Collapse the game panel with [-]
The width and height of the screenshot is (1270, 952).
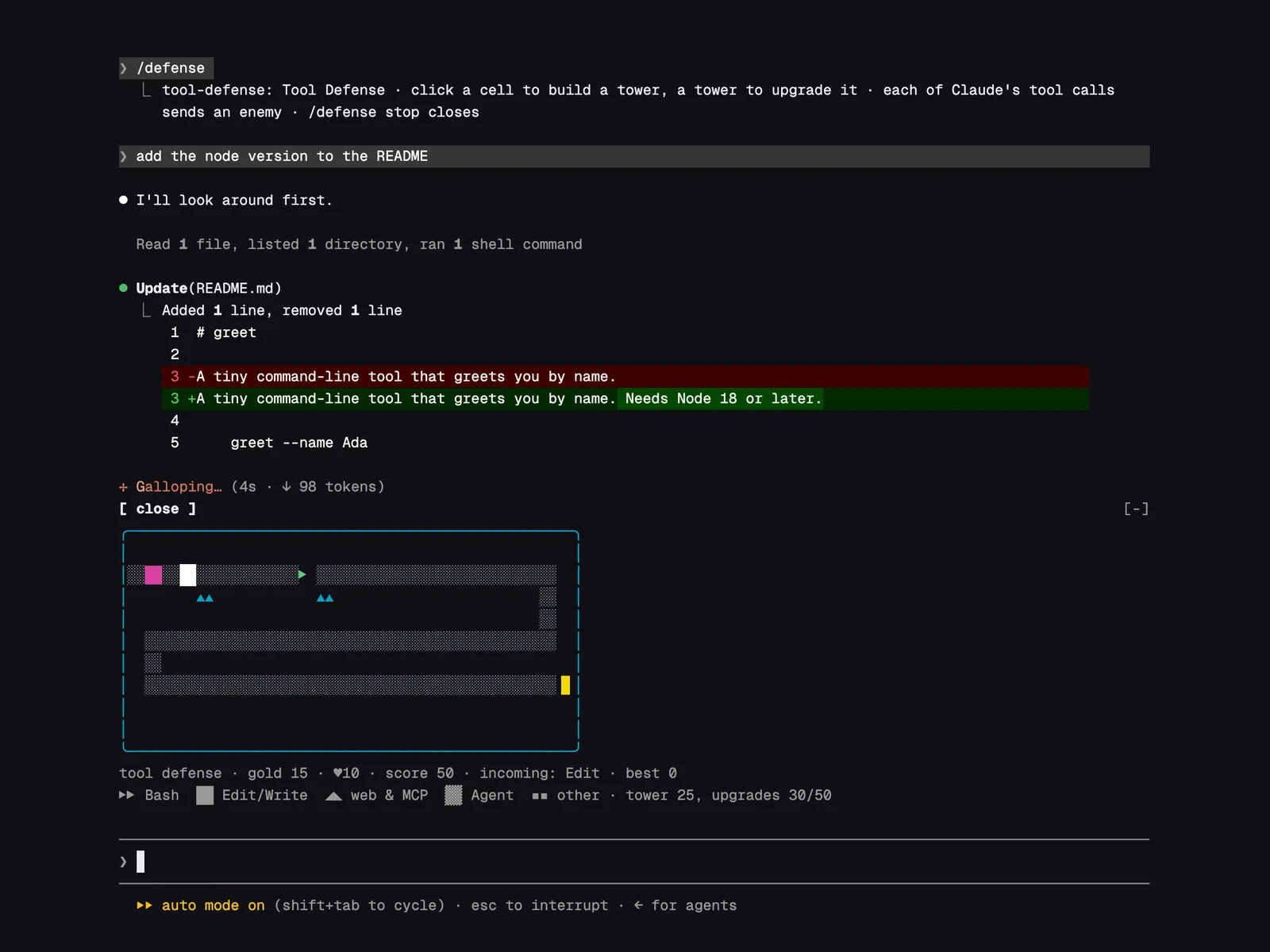click(1136, 509)
